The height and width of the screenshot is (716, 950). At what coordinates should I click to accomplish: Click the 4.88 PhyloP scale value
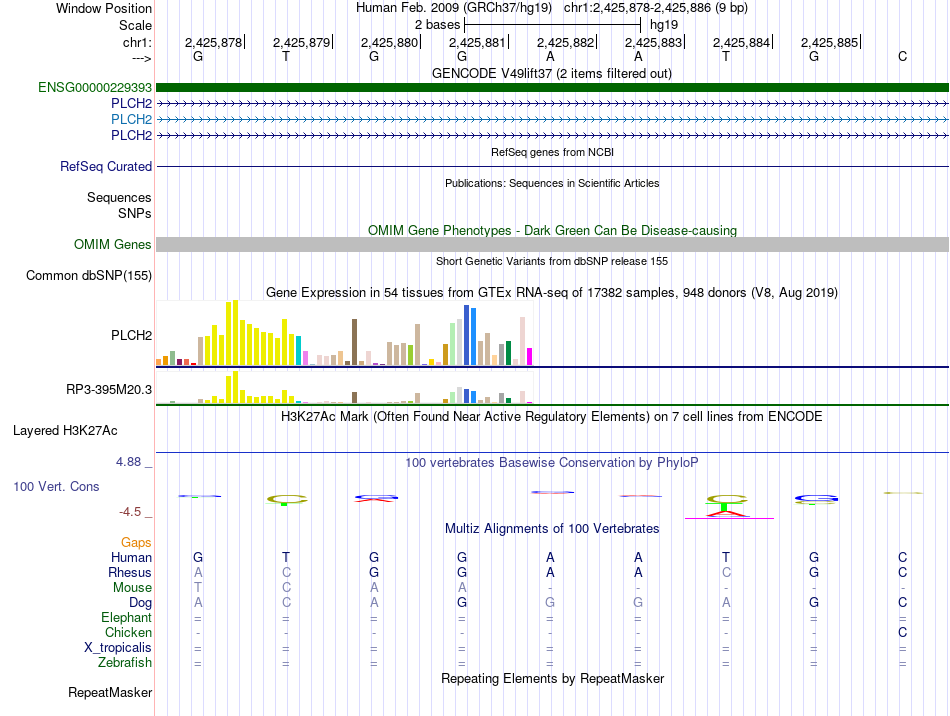tap(128, 462)
